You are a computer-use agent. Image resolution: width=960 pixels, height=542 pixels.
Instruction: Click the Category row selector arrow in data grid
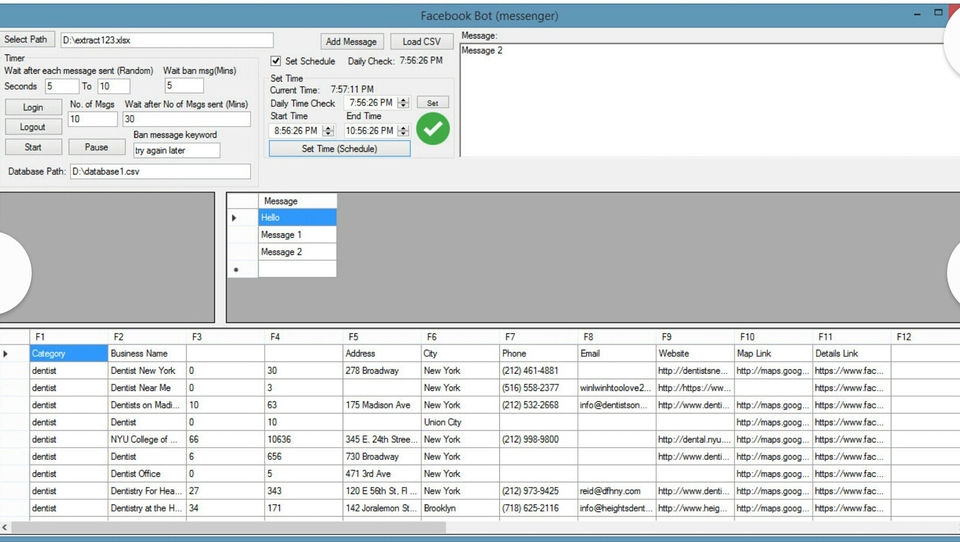pyautogui.click(x=15, y=353)
